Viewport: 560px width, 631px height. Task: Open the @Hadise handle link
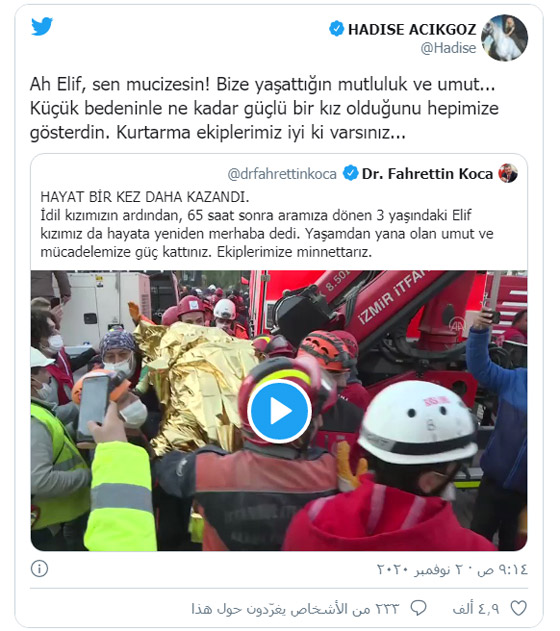pos(448,48)
